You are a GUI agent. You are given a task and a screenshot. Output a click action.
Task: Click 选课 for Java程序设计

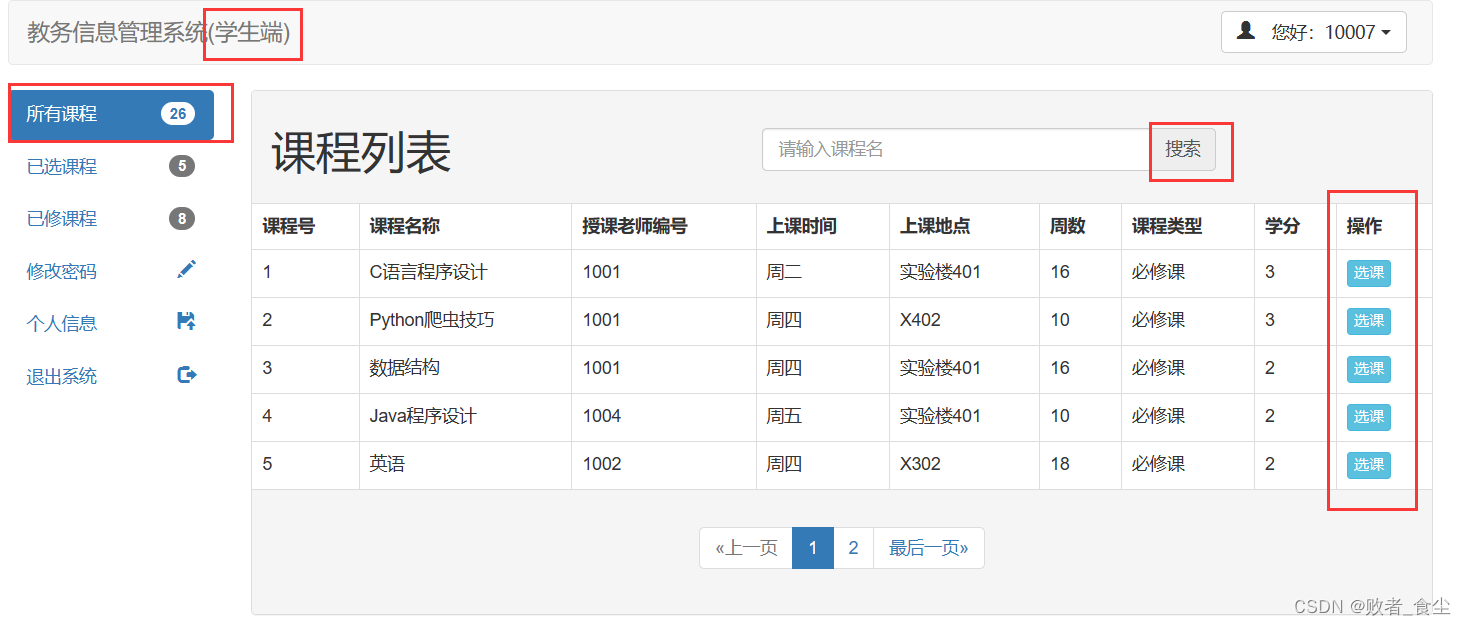pyautogui.click(x=1368, y=417)
